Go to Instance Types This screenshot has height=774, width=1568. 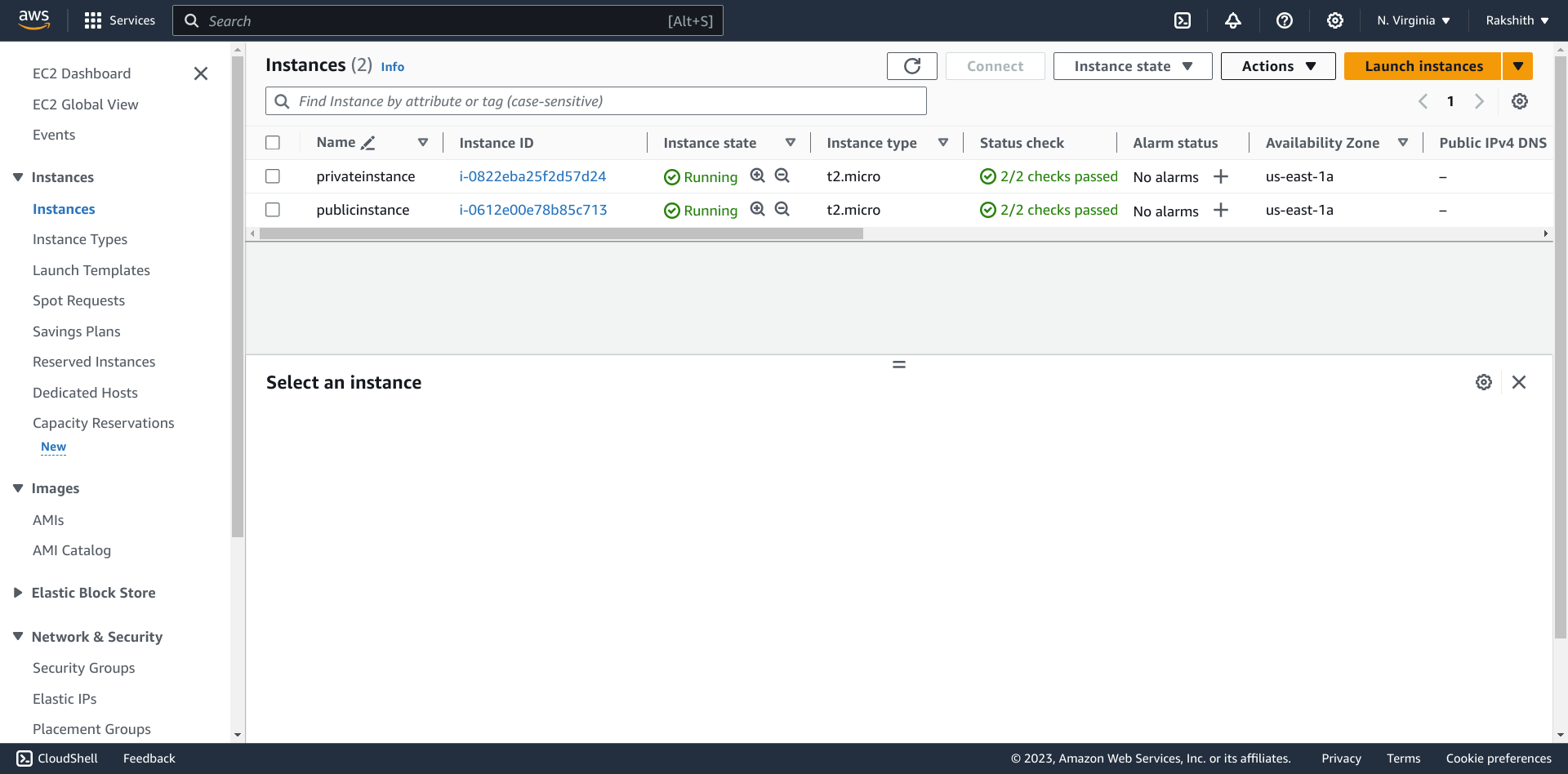80,239
